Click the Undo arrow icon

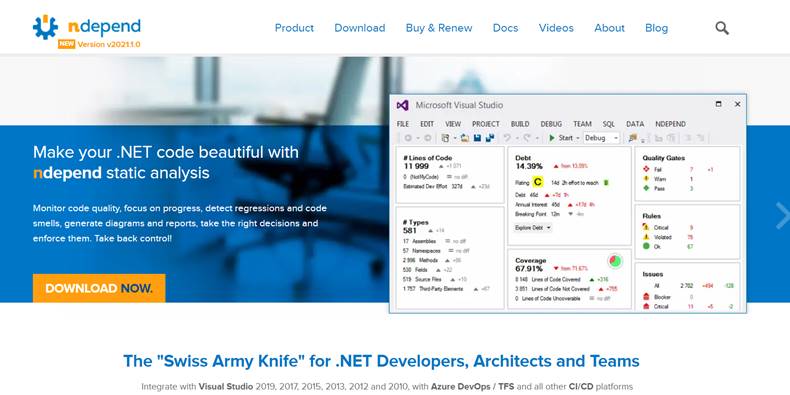(507, 138)
